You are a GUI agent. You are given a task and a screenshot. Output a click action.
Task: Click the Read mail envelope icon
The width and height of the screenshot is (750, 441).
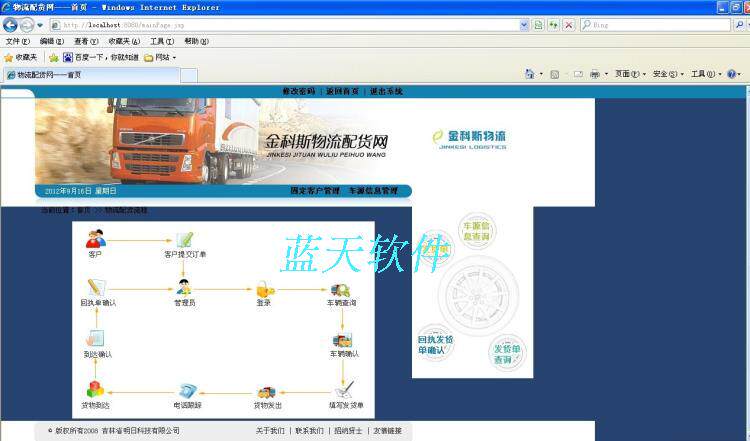point(578,74)
